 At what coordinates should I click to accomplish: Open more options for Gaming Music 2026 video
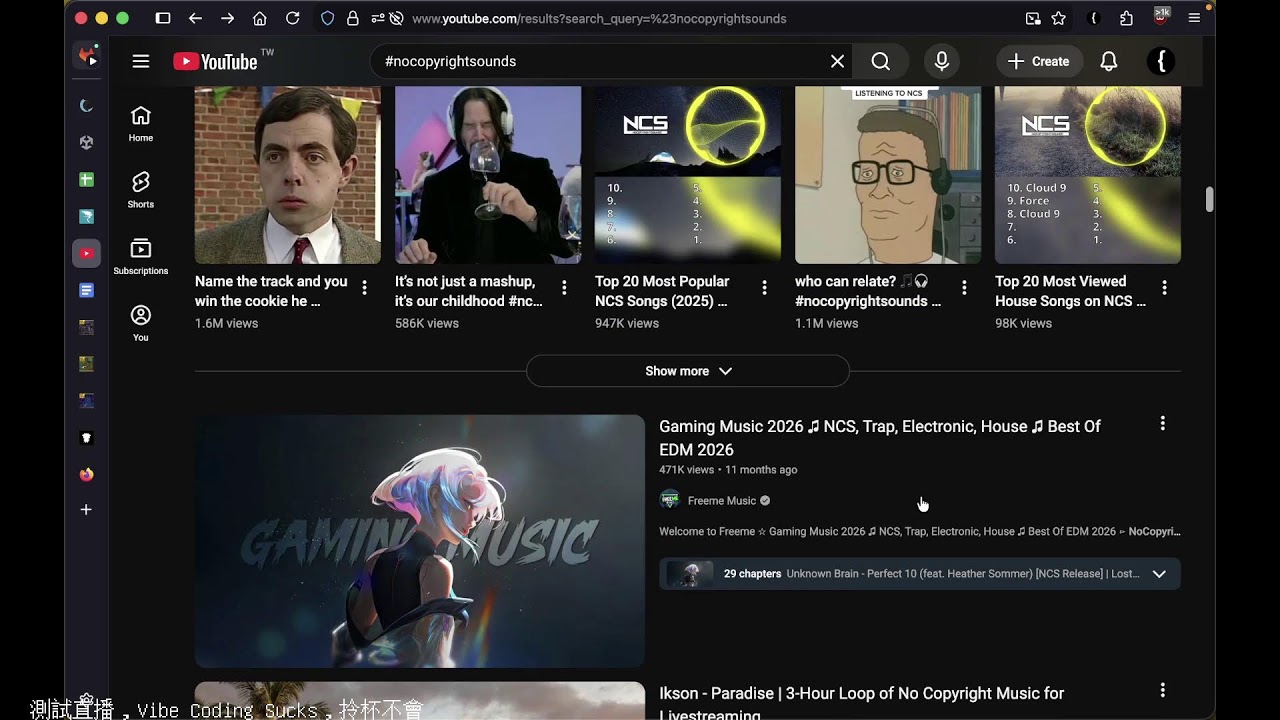[1162, 424]
